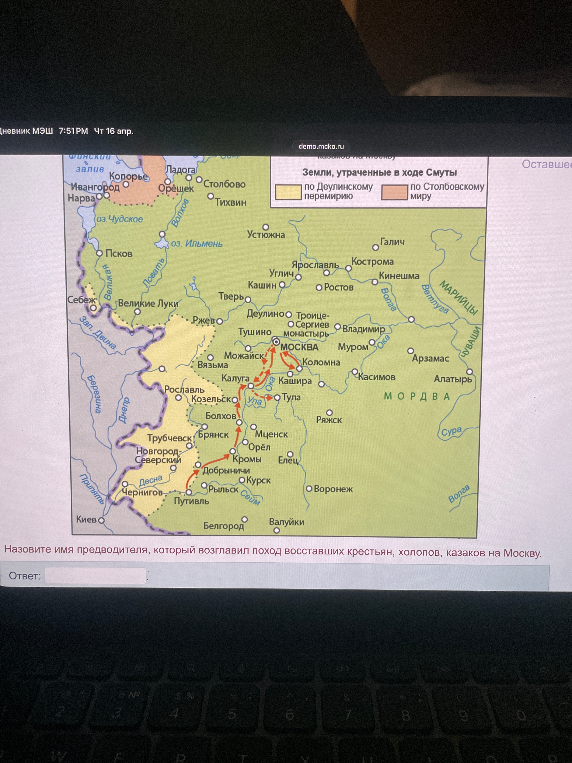Click the Добрыничи label on the map

click(226, 471)
